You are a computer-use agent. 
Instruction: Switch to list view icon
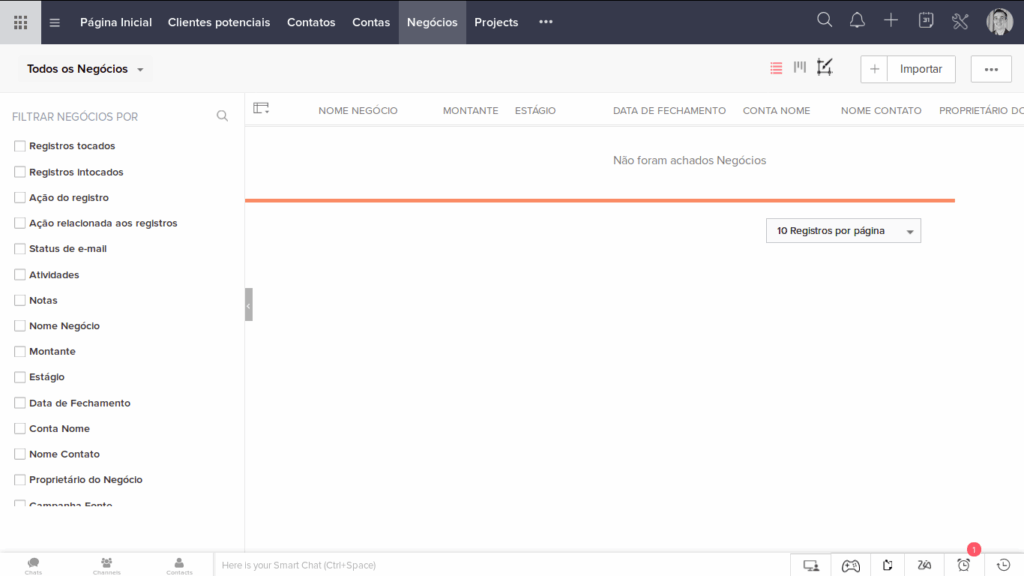coord(776,68)
